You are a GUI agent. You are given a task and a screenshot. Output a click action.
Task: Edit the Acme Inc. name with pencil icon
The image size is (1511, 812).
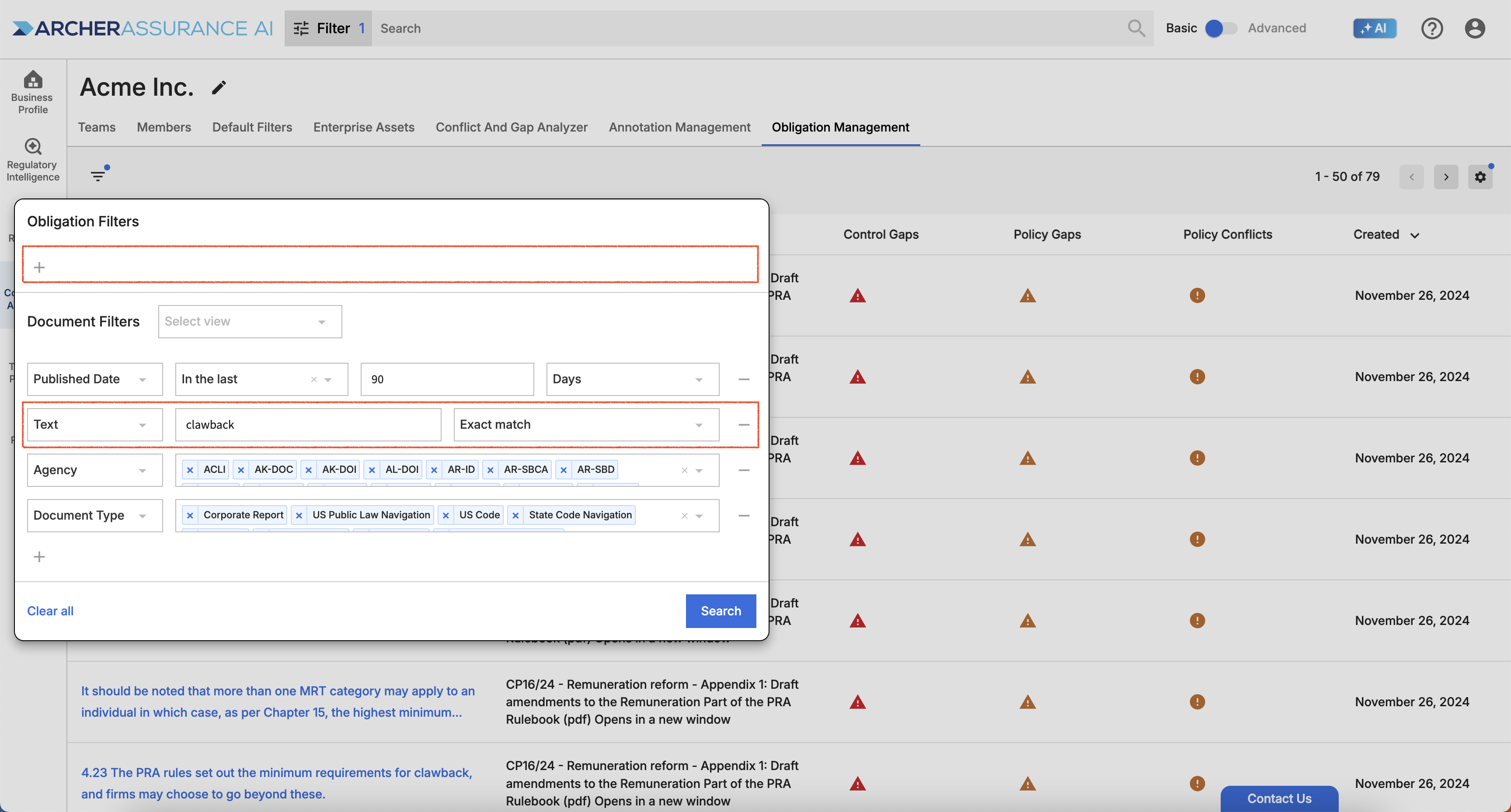(x=219, y=87)
